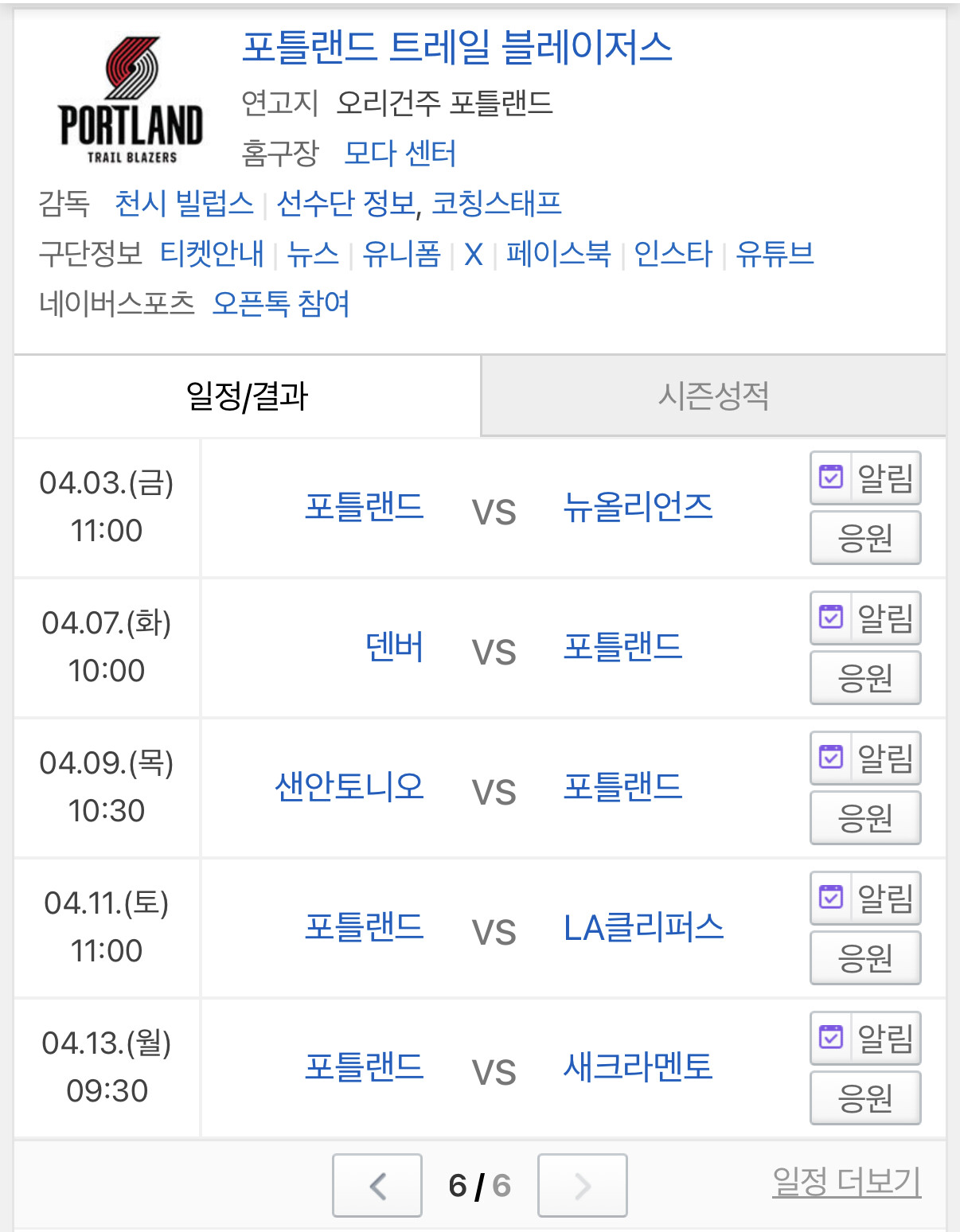Image resolution: width=960 pixels, height=1232 pixels.
Task: Open the 티켓안내 ticket info link
Action: pos(212,255)
